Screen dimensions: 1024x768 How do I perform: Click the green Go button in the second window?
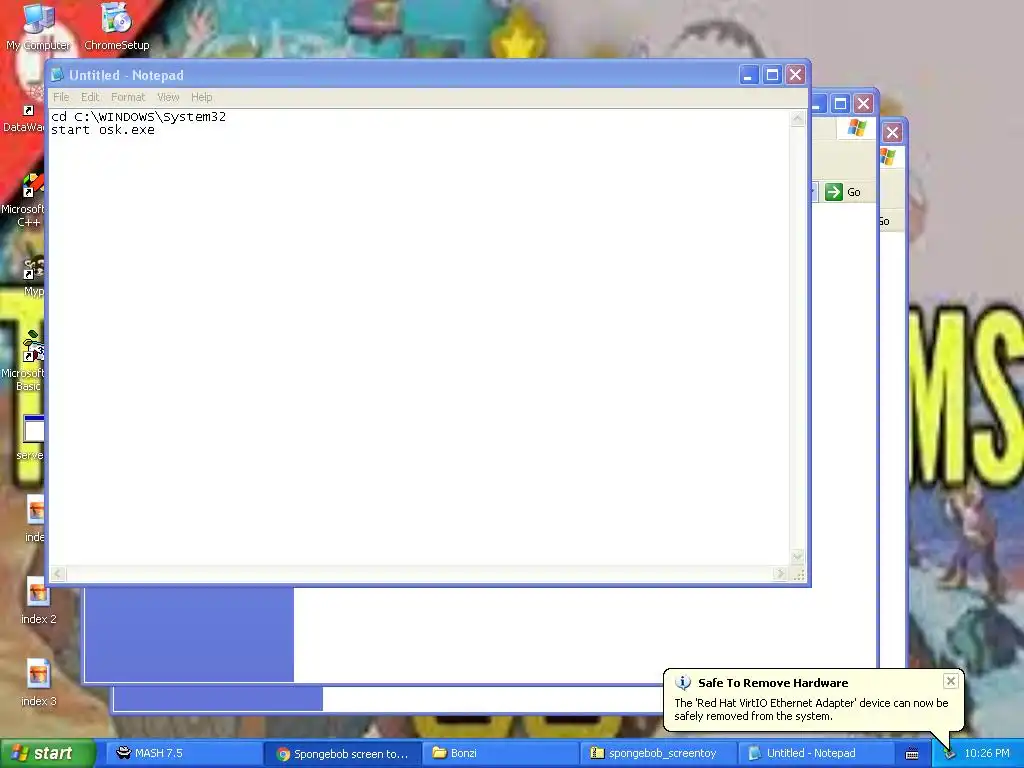(842, 192)
